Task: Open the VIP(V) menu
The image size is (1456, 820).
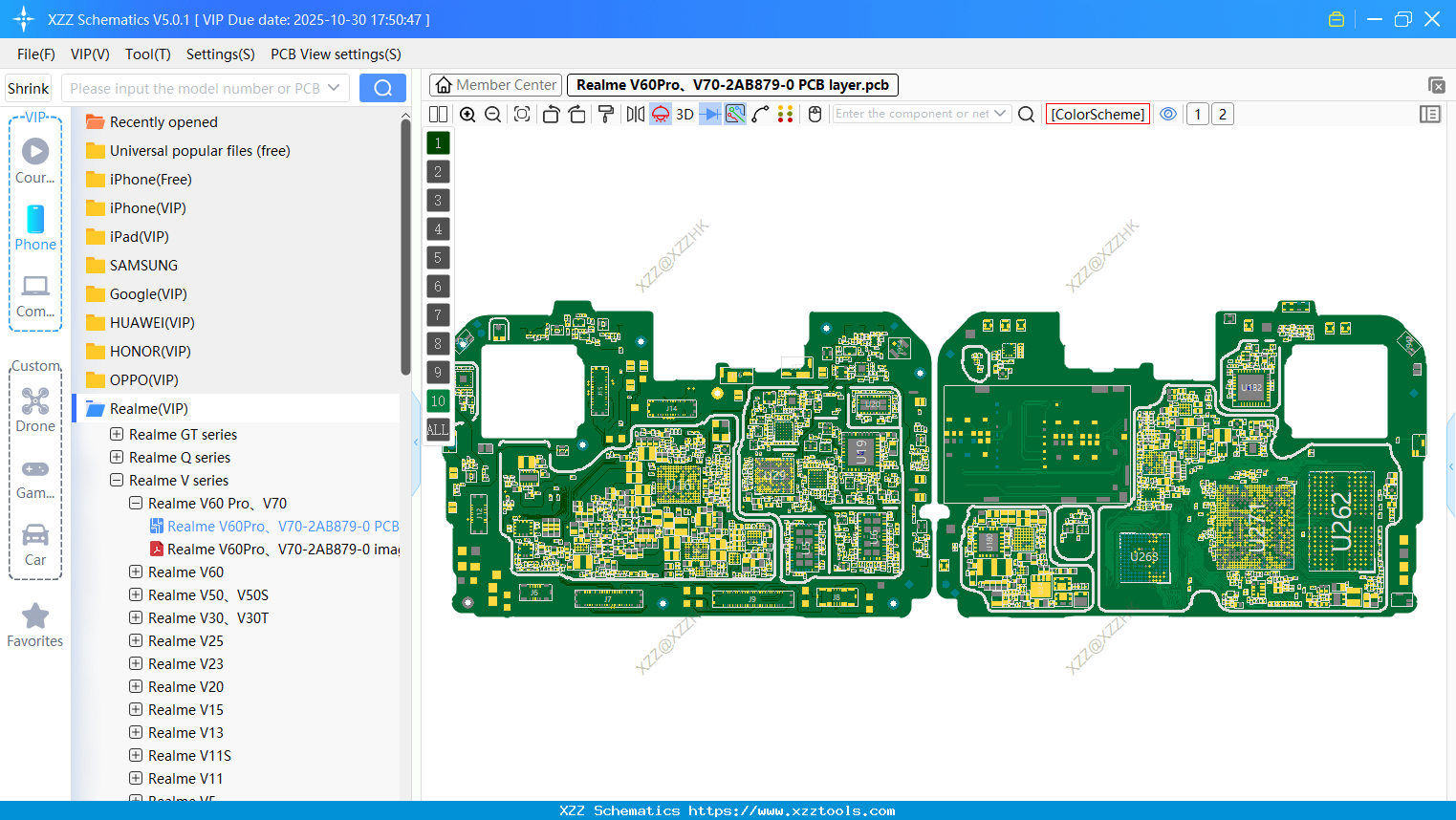Action: coord(90,54)
